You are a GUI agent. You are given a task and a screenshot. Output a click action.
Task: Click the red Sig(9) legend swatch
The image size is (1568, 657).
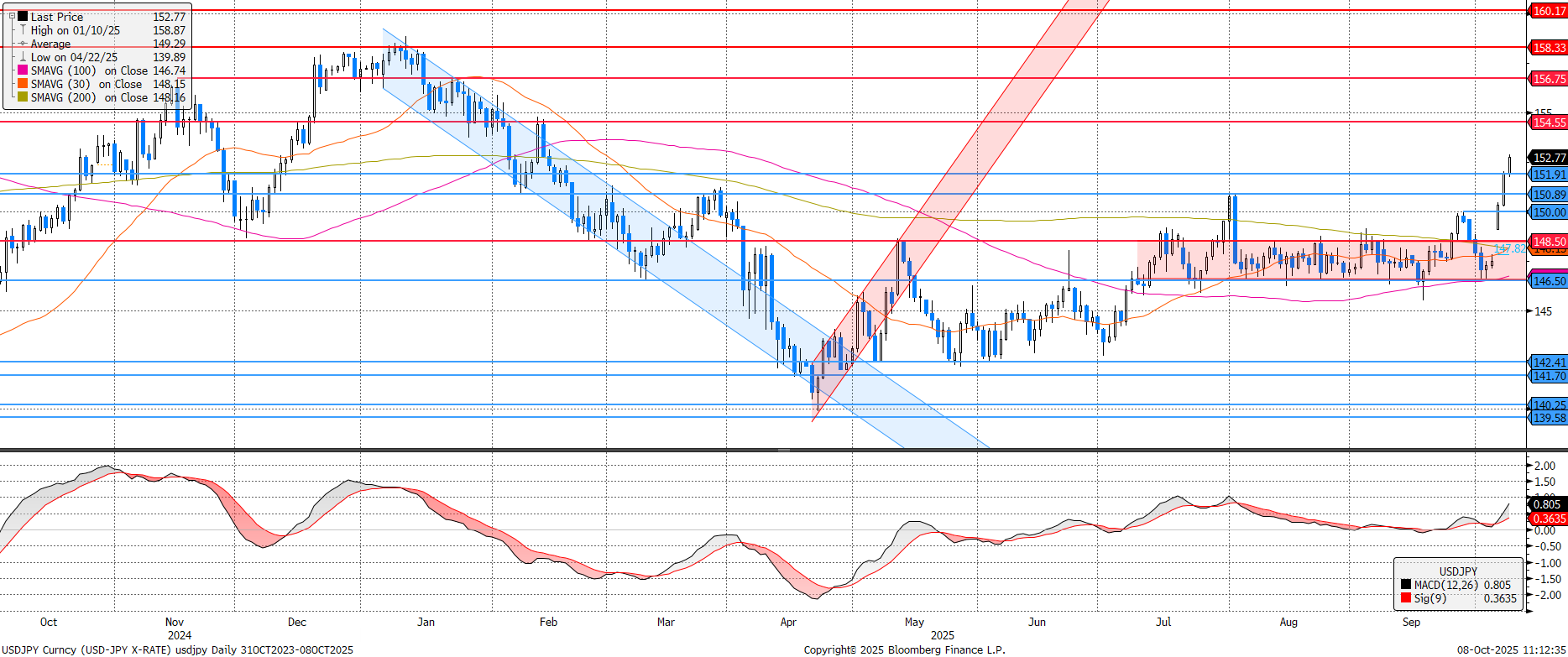1406,598
